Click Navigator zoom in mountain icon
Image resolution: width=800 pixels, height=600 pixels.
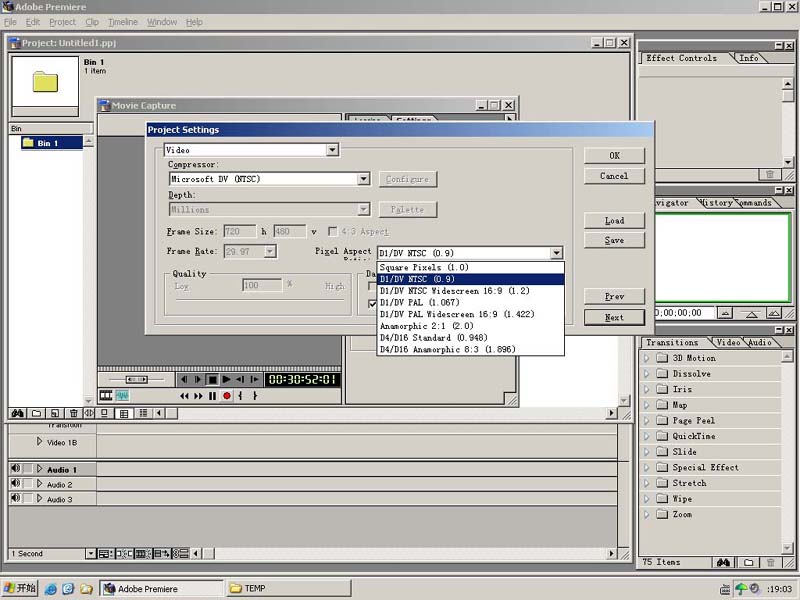(774, 313)
